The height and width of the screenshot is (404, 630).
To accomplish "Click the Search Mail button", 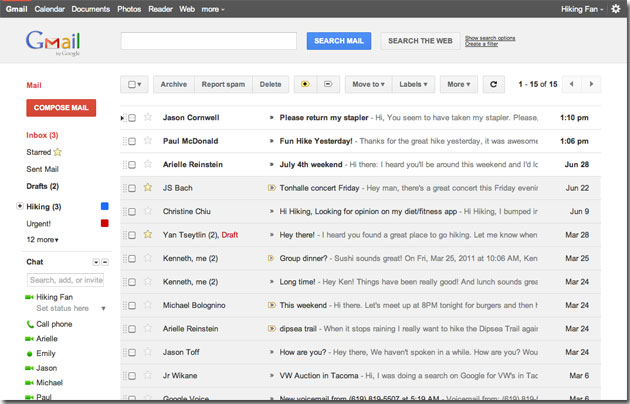I will 339,41.
